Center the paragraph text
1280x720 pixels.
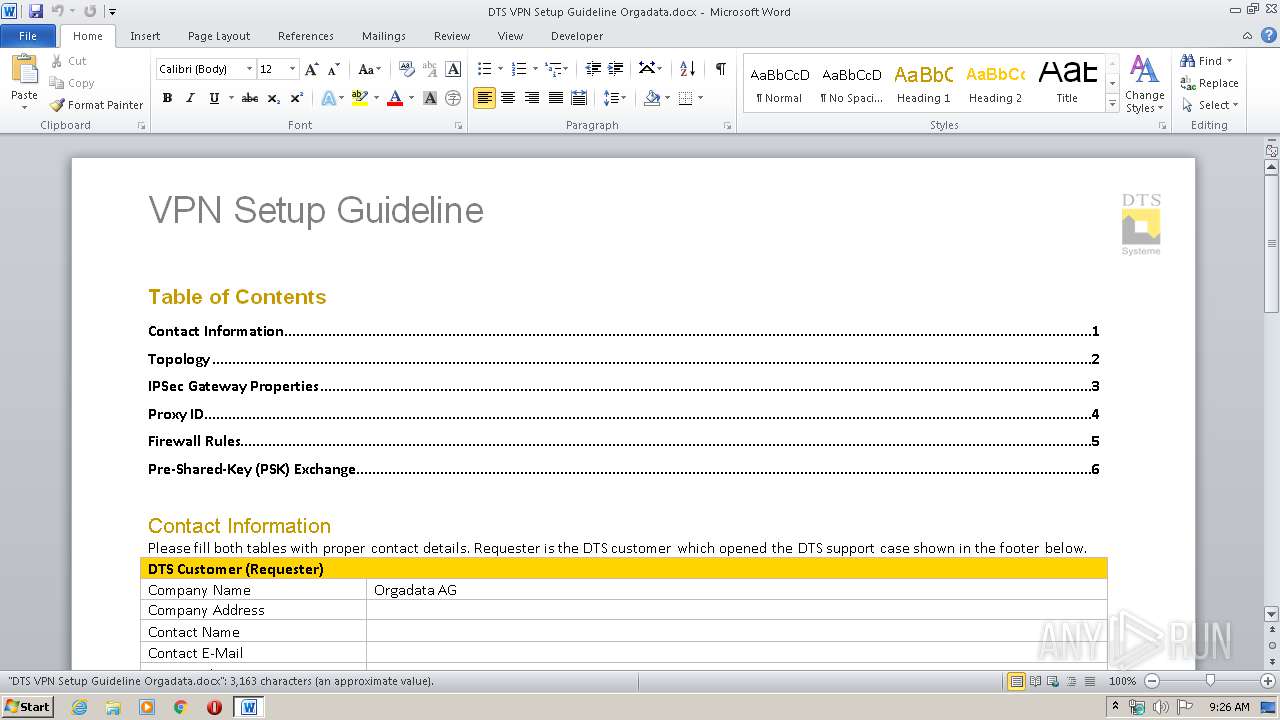[508, 98]
